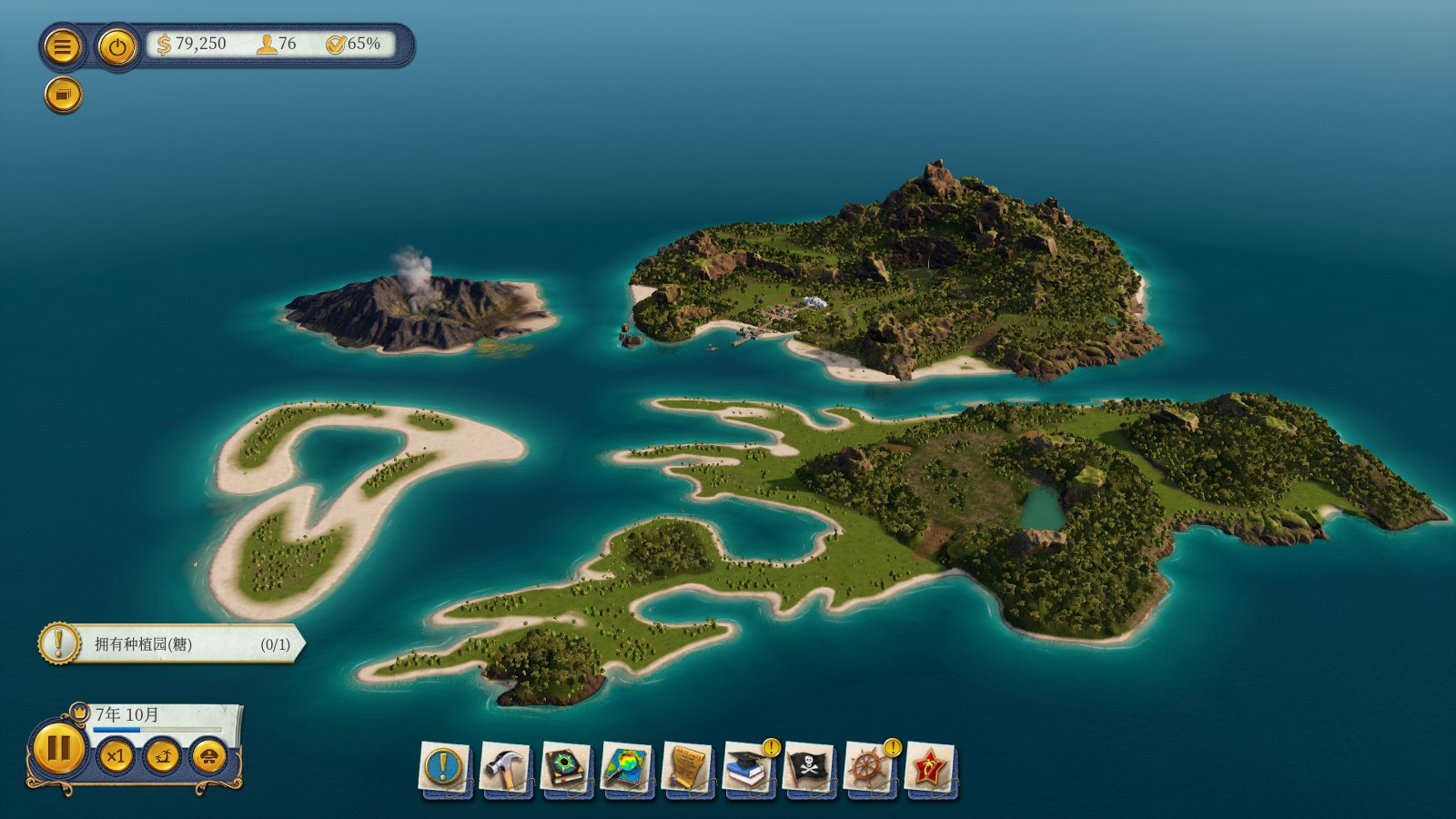This screenshot has width=1456, height=819.
Task: Open the red star palm icon
Action: pos(930,769)
